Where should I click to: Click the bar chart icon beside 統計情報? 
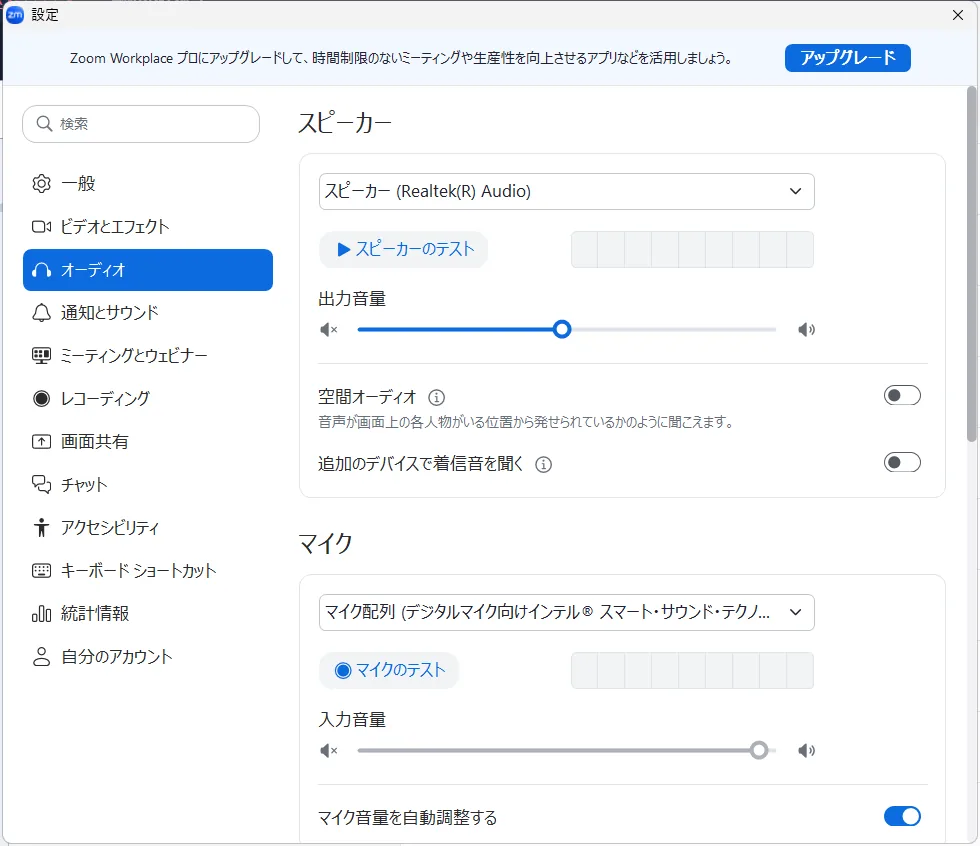pyautogui.click(x=41, y=614)
